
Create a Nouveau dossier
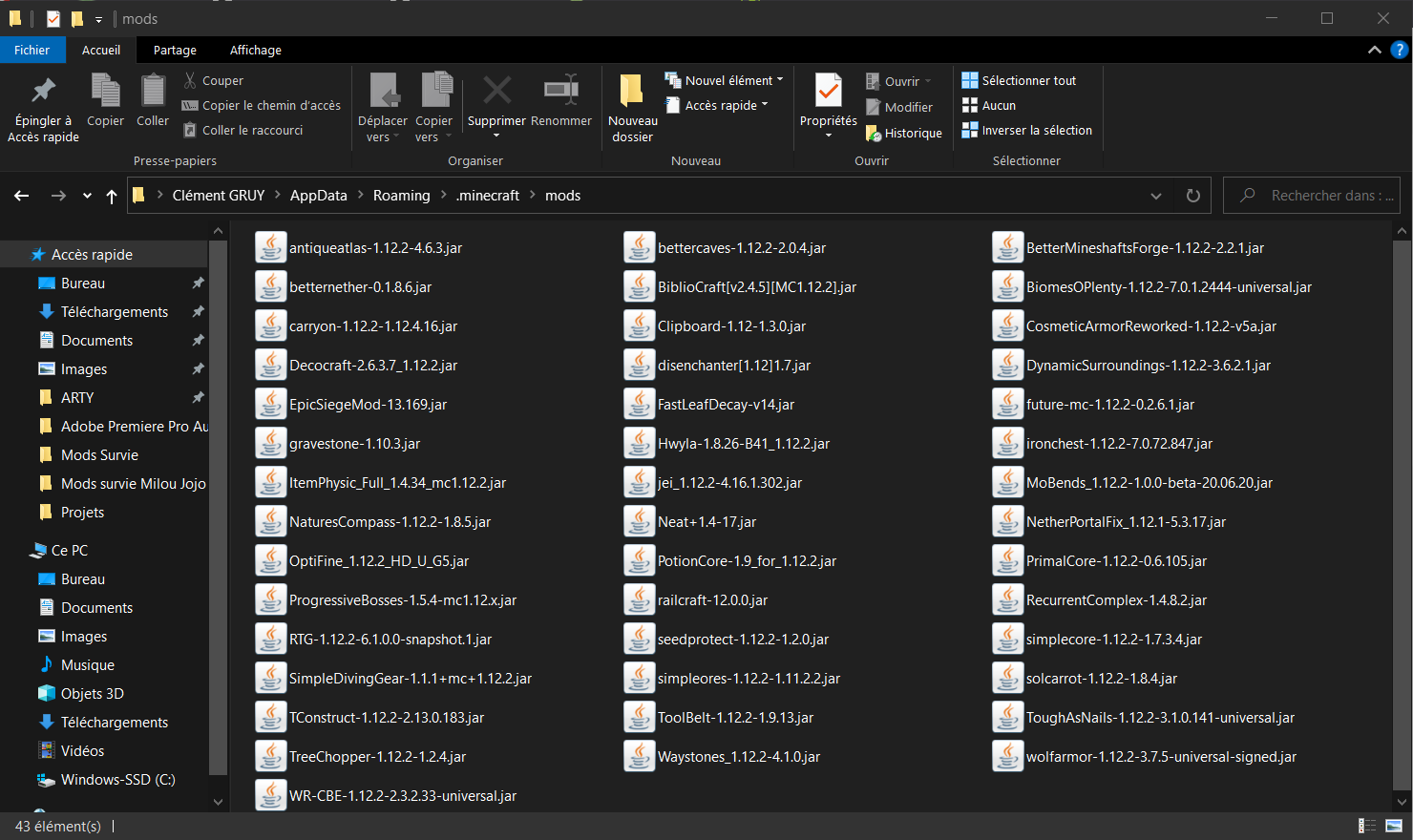click(632, 109)
